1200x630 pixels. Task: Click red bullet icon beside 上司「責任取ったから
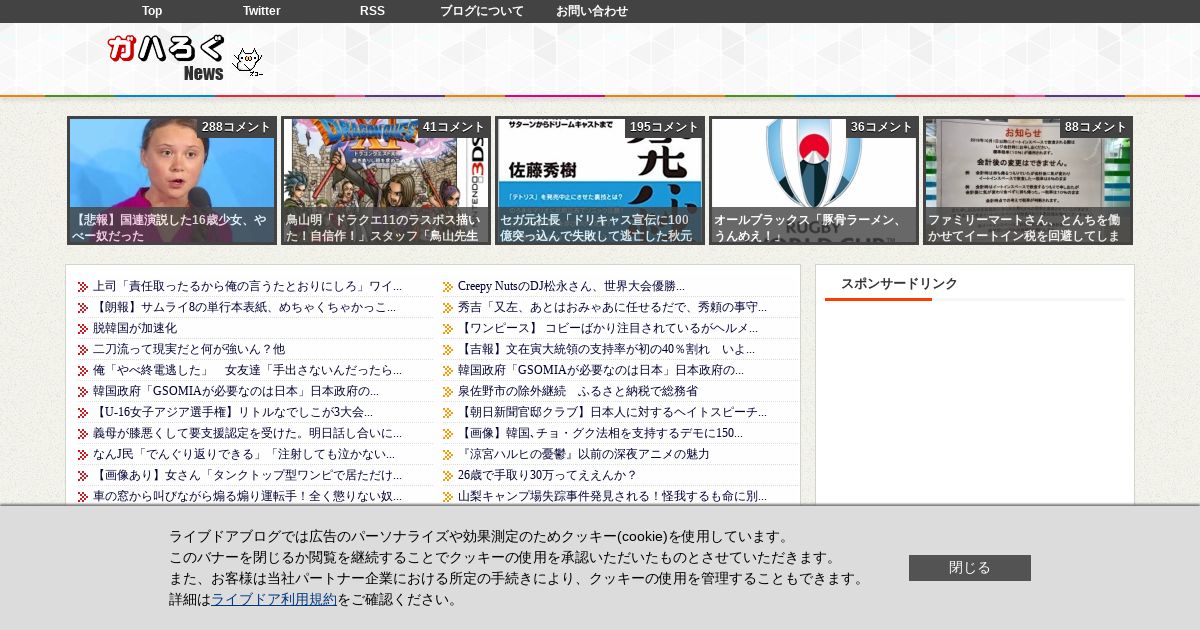pyautogui.click(x=83, y=287)
